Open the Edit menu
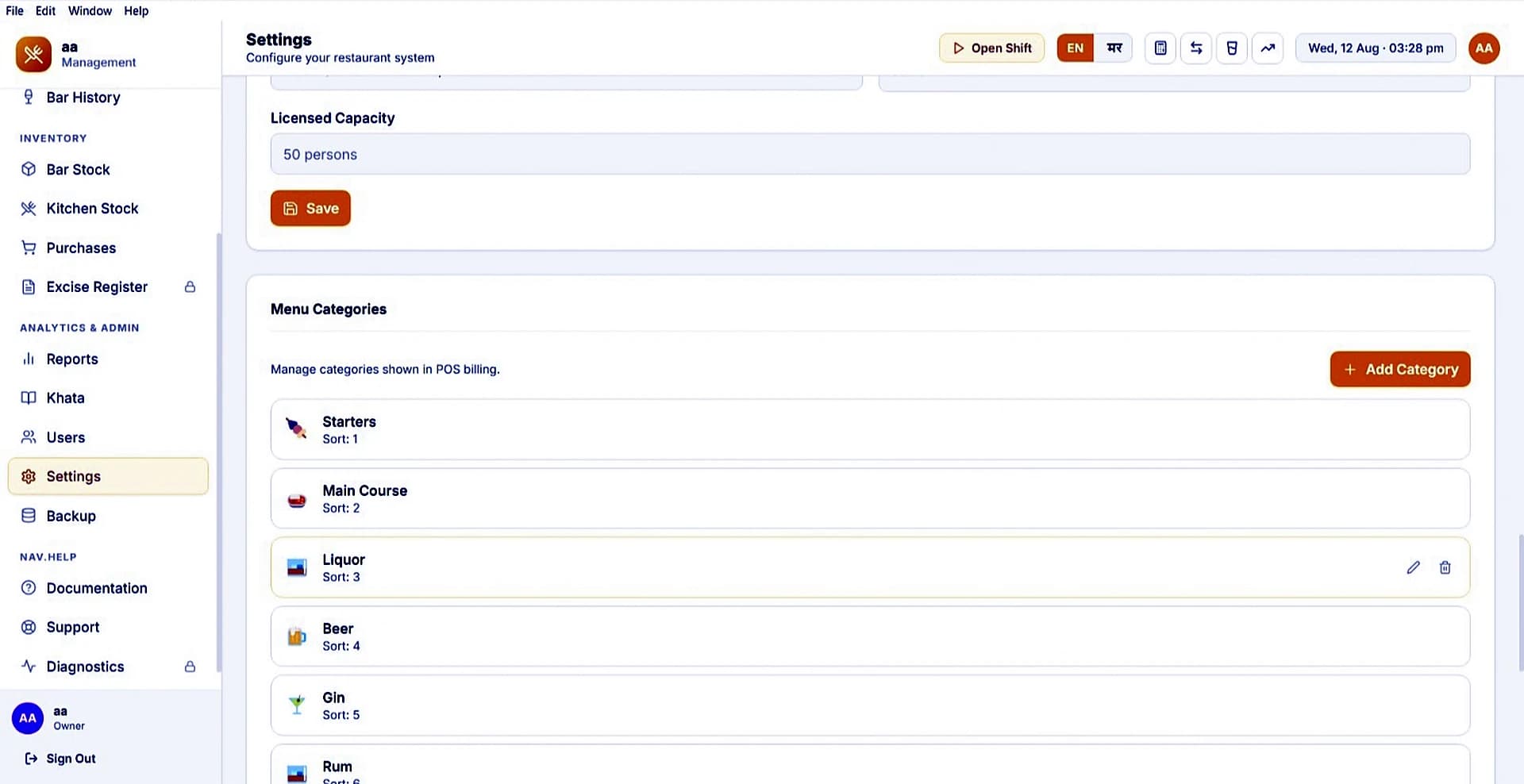1524x784 pixels. tap(45, 10)
